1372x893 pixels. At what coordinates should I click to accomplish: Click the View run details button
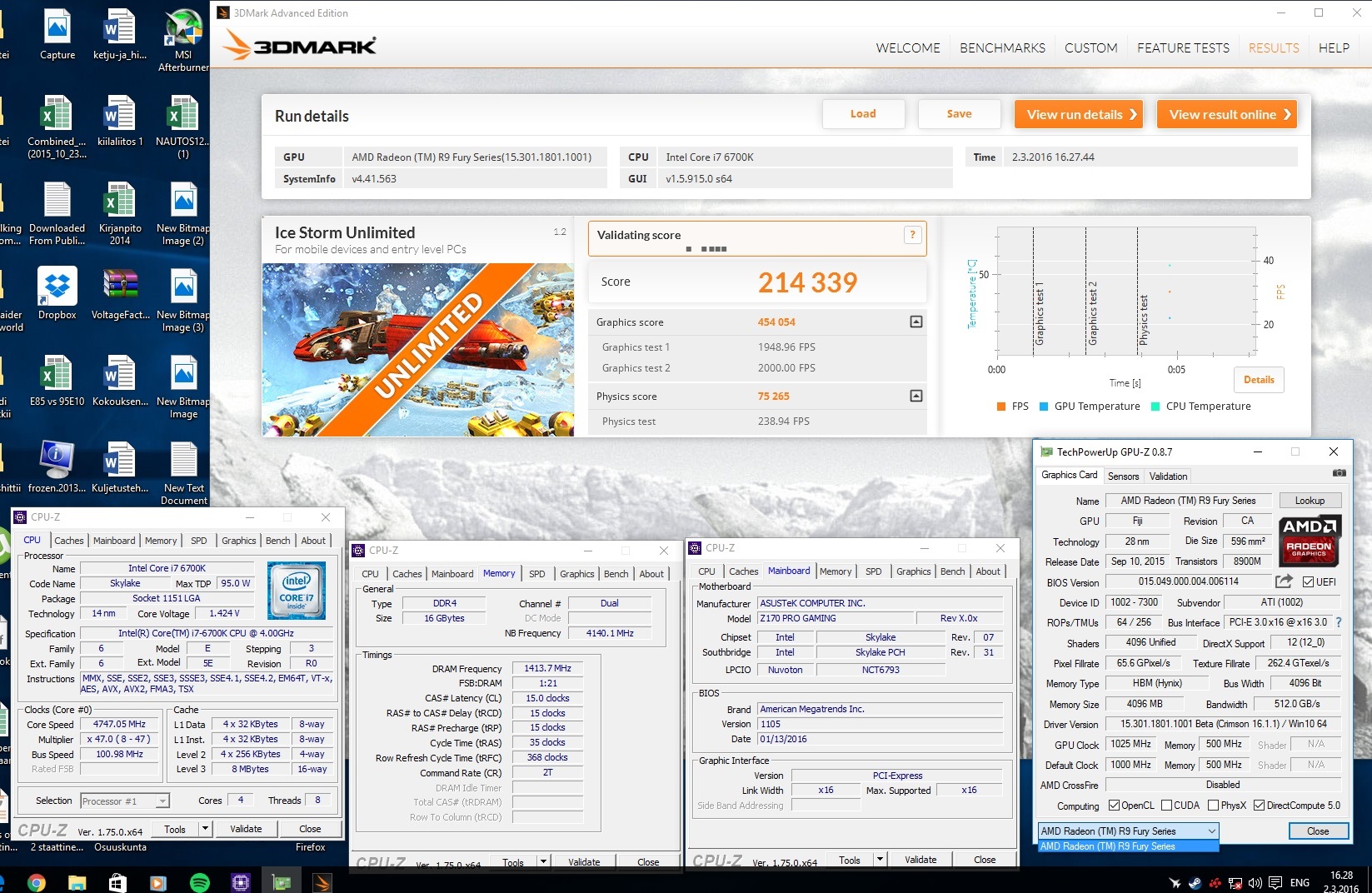pyautogui.click(x=1079, y=114)
